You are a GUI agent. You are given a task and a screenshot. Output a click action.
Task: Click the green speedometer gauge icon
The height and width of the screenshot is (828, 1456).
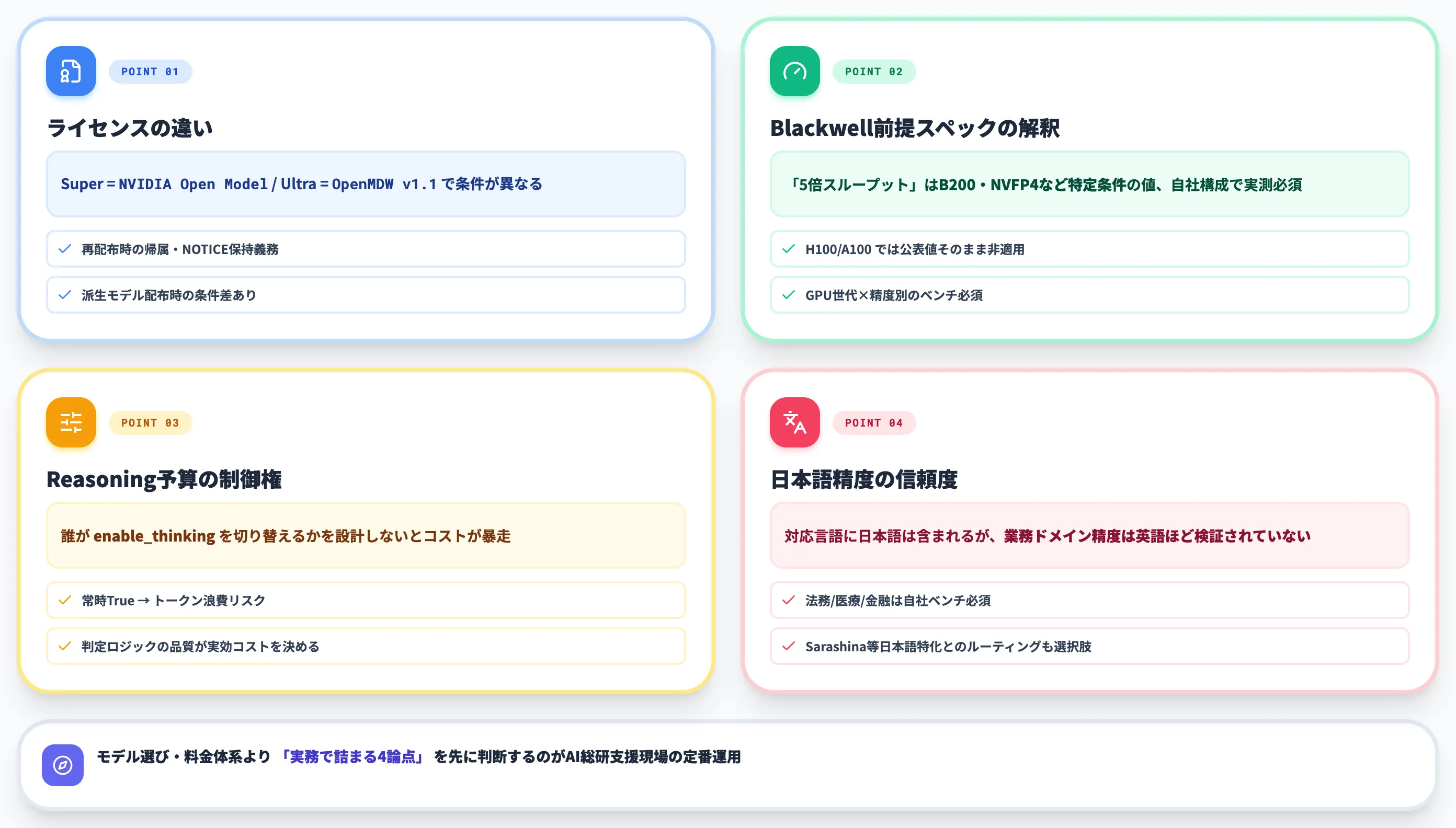(x=794, y=71)
